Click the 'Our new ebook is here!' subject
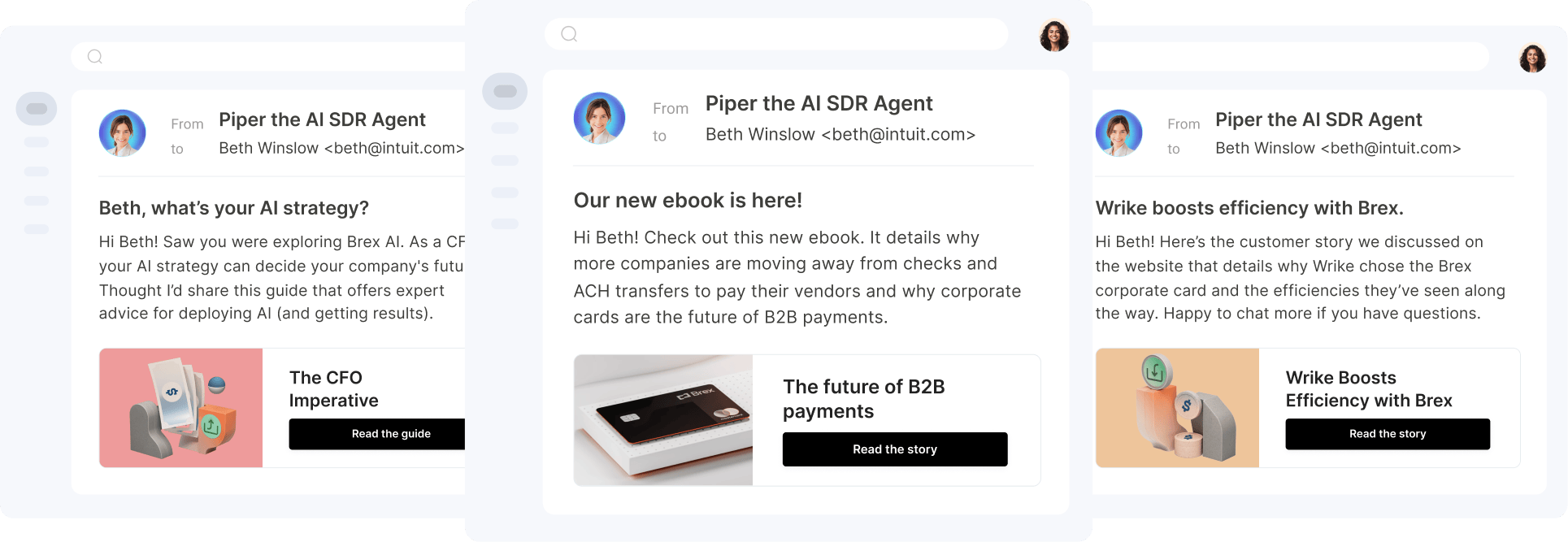1568x542 pixels. click(688, 201)
